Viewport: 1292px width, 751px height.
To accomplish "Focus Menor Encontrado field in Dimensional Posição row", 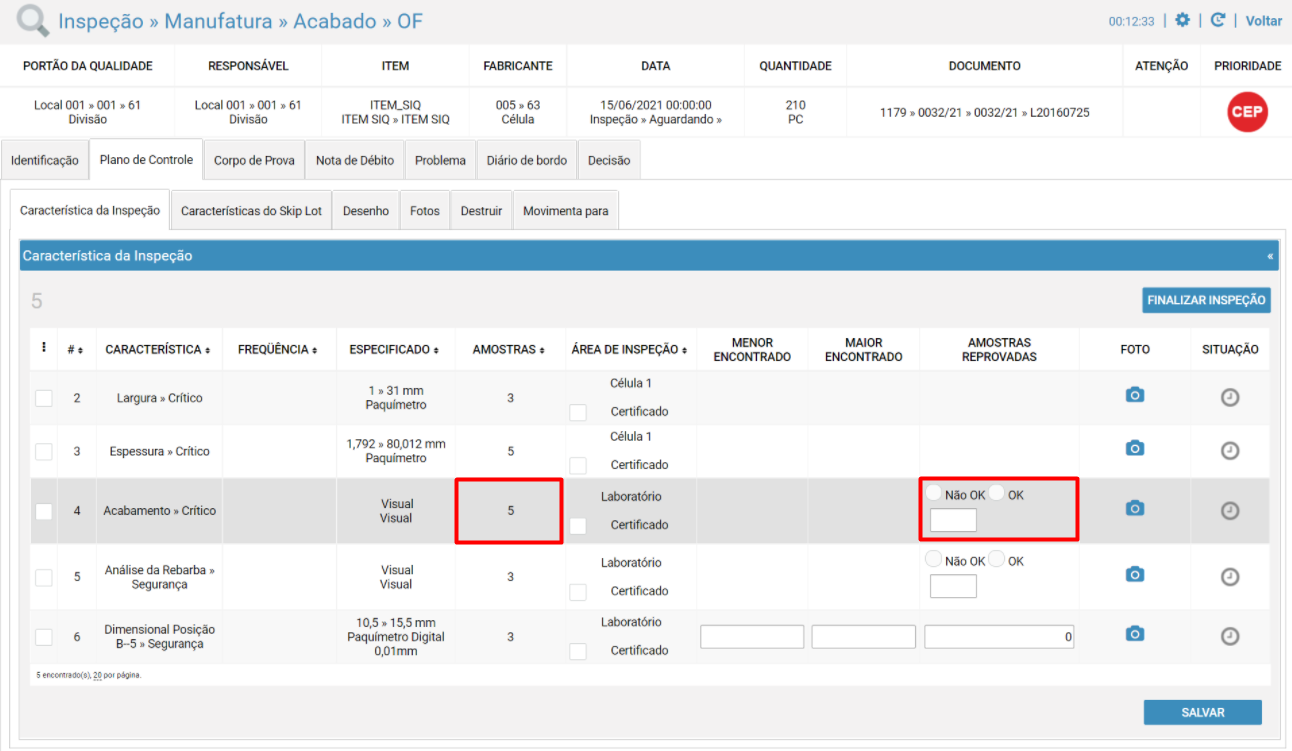I will tap(752, 637).
